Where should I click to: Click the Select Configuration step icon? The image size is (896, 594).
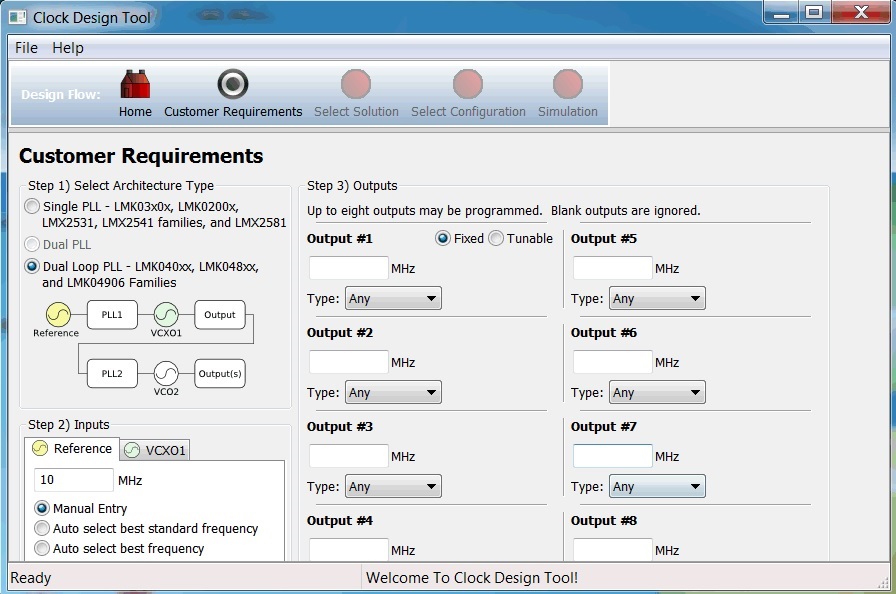[x=468, y=84]
